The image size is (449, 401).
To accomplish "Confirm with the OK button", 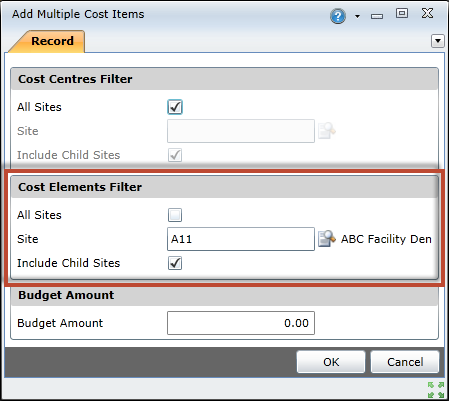I will click(x=331, y=362).
